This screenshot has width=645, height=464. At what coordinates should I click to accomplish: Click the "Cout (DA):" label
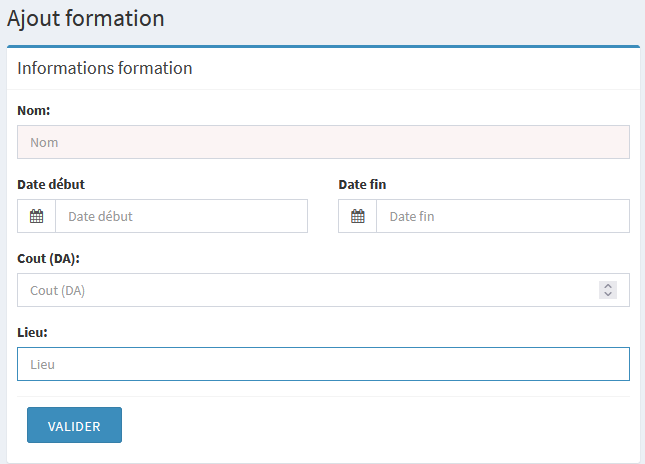tap(49, 258)
